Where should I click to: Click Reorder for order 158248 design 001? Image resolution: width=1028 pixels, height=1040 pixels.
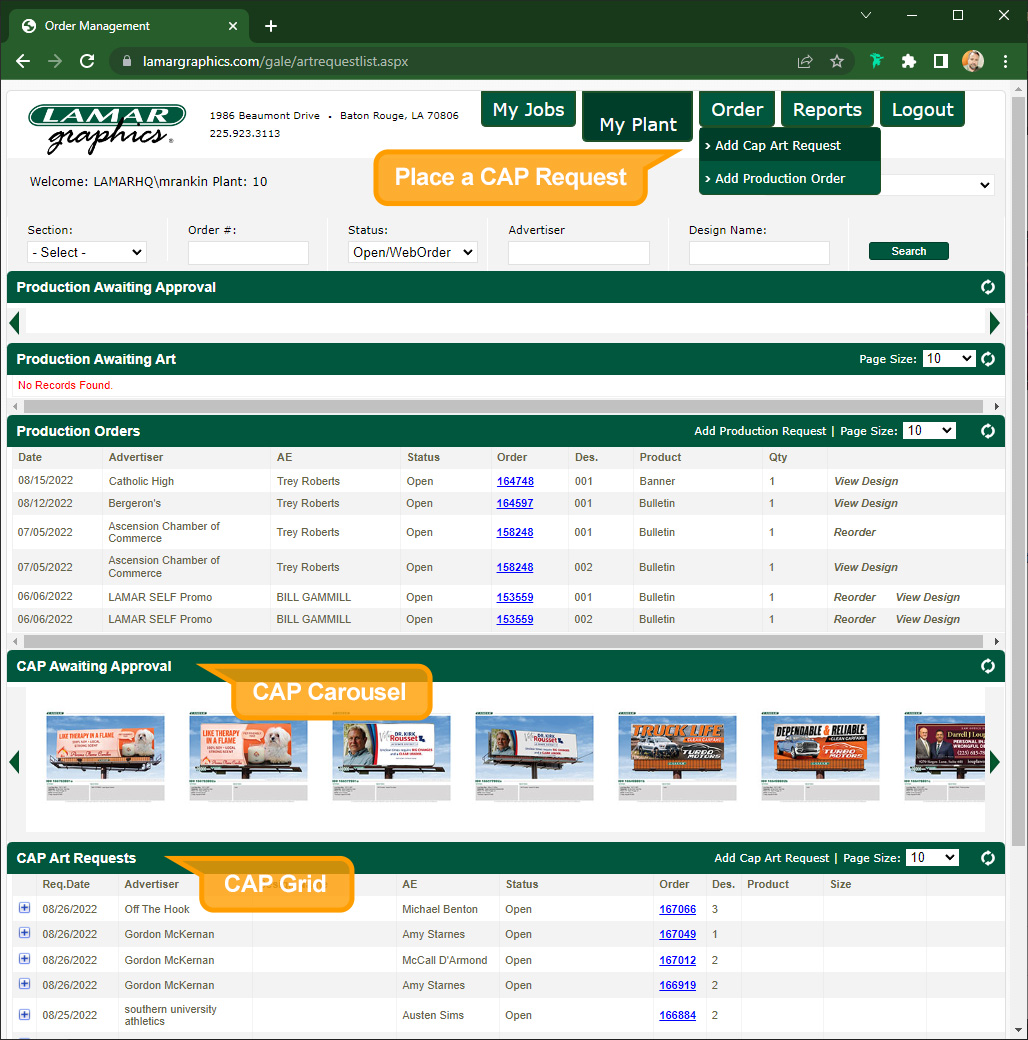(854, 533)
